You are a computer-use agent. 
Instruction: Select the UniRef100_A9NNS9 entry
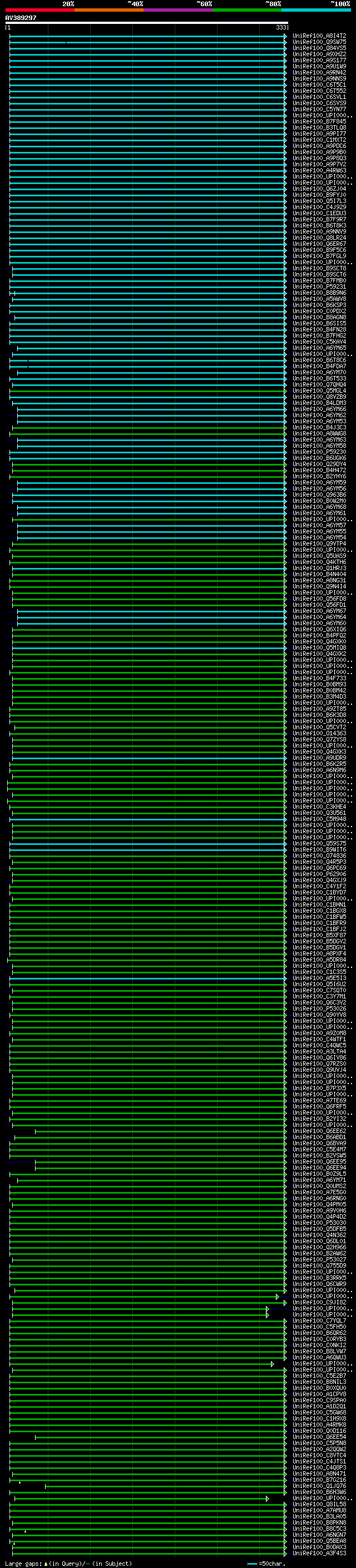click(319, 78)
